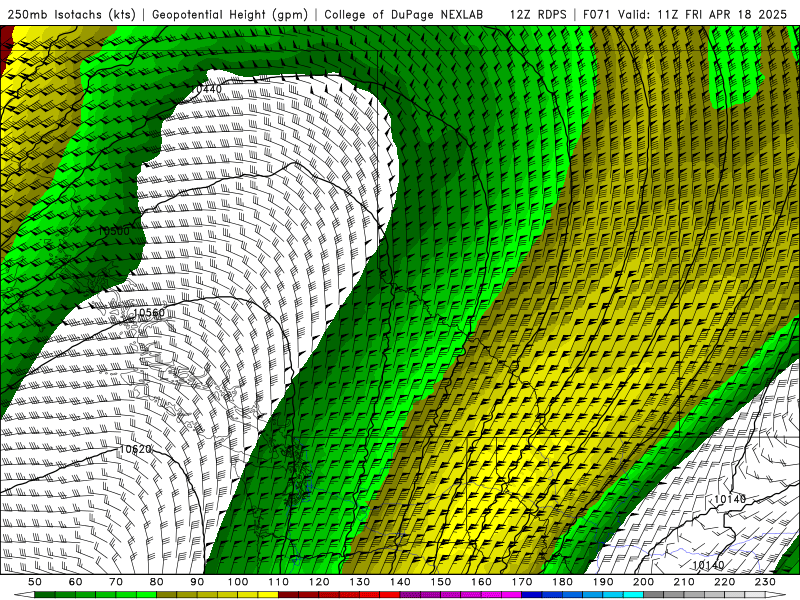The width and height of the screenshot is (800, 600).
Task: Select legend value 100 on the color scale
Action: click(238, 582)
